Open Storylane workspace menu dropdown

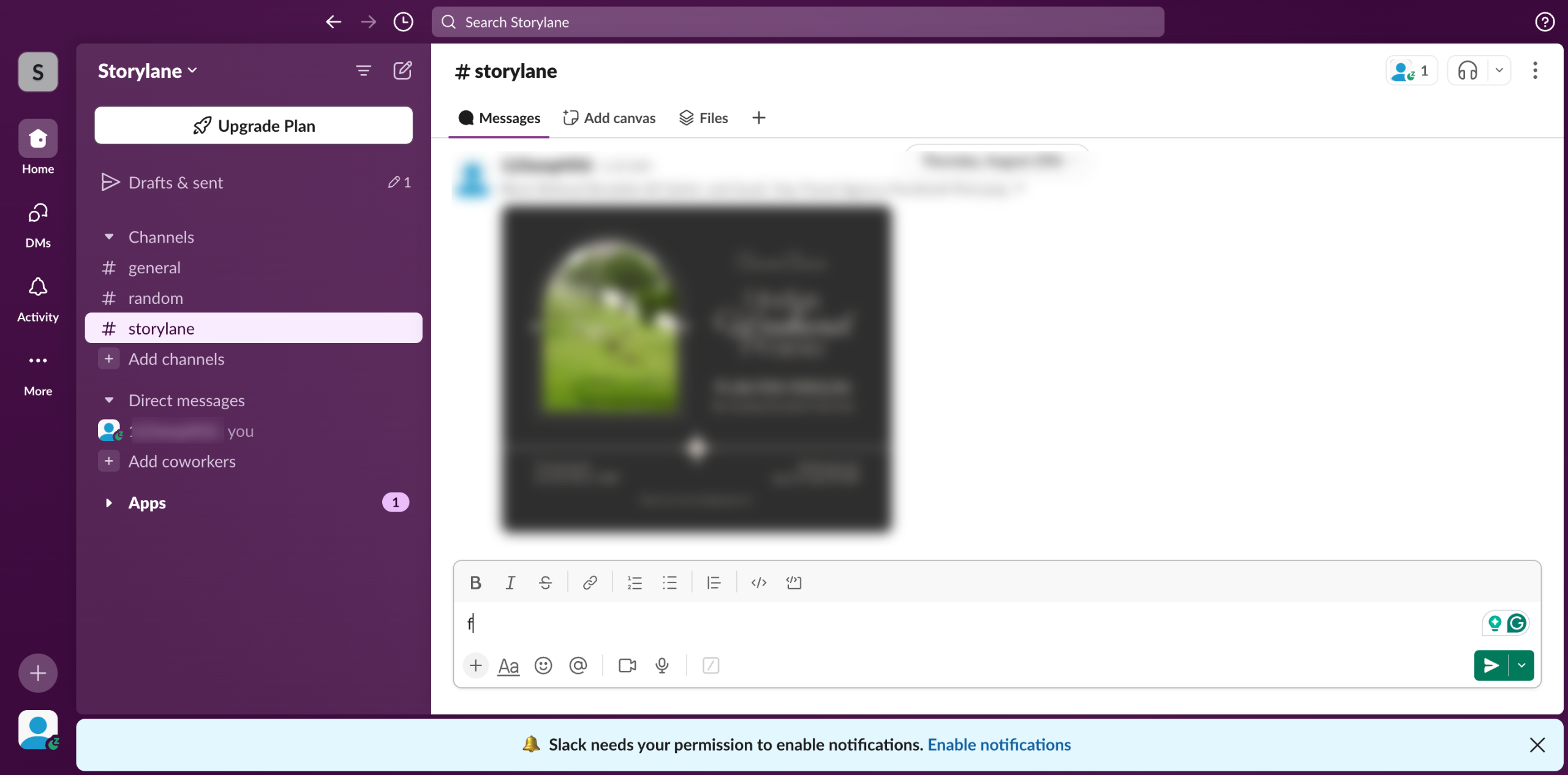tap(147, 71)
